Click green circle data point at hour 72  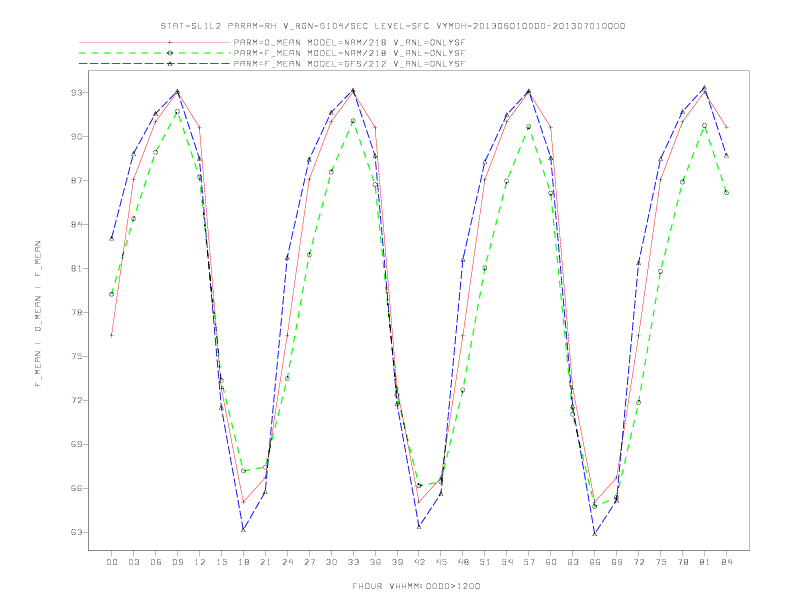(638, 402)
